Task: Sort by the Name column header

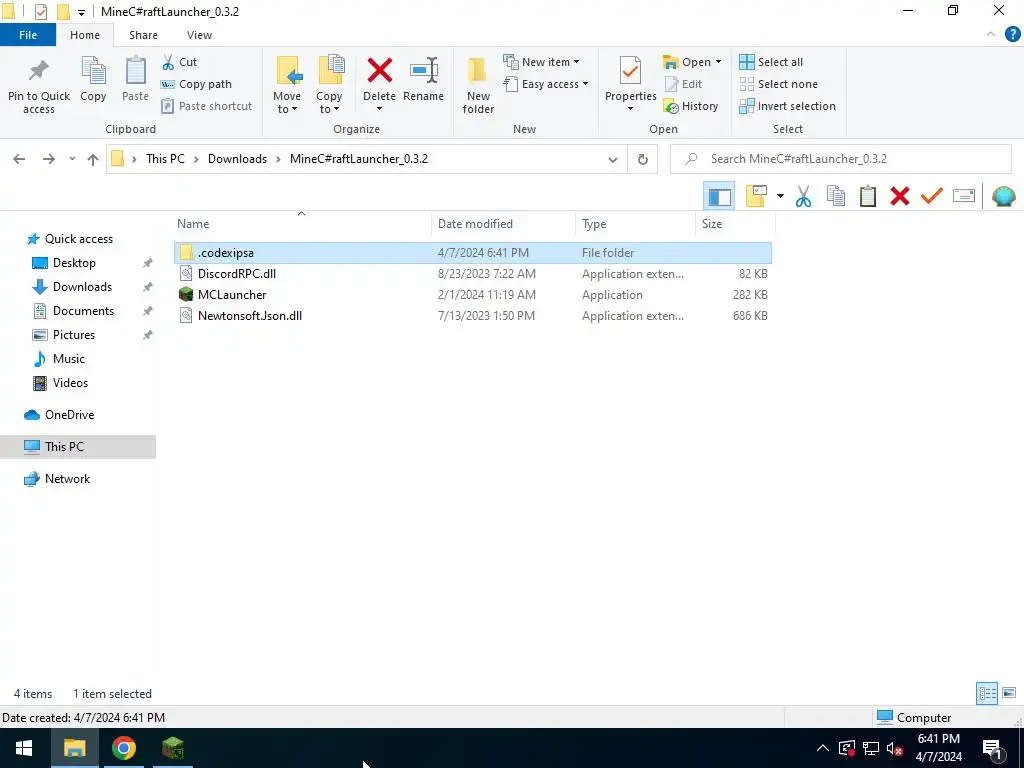Action: coord(193,223)
